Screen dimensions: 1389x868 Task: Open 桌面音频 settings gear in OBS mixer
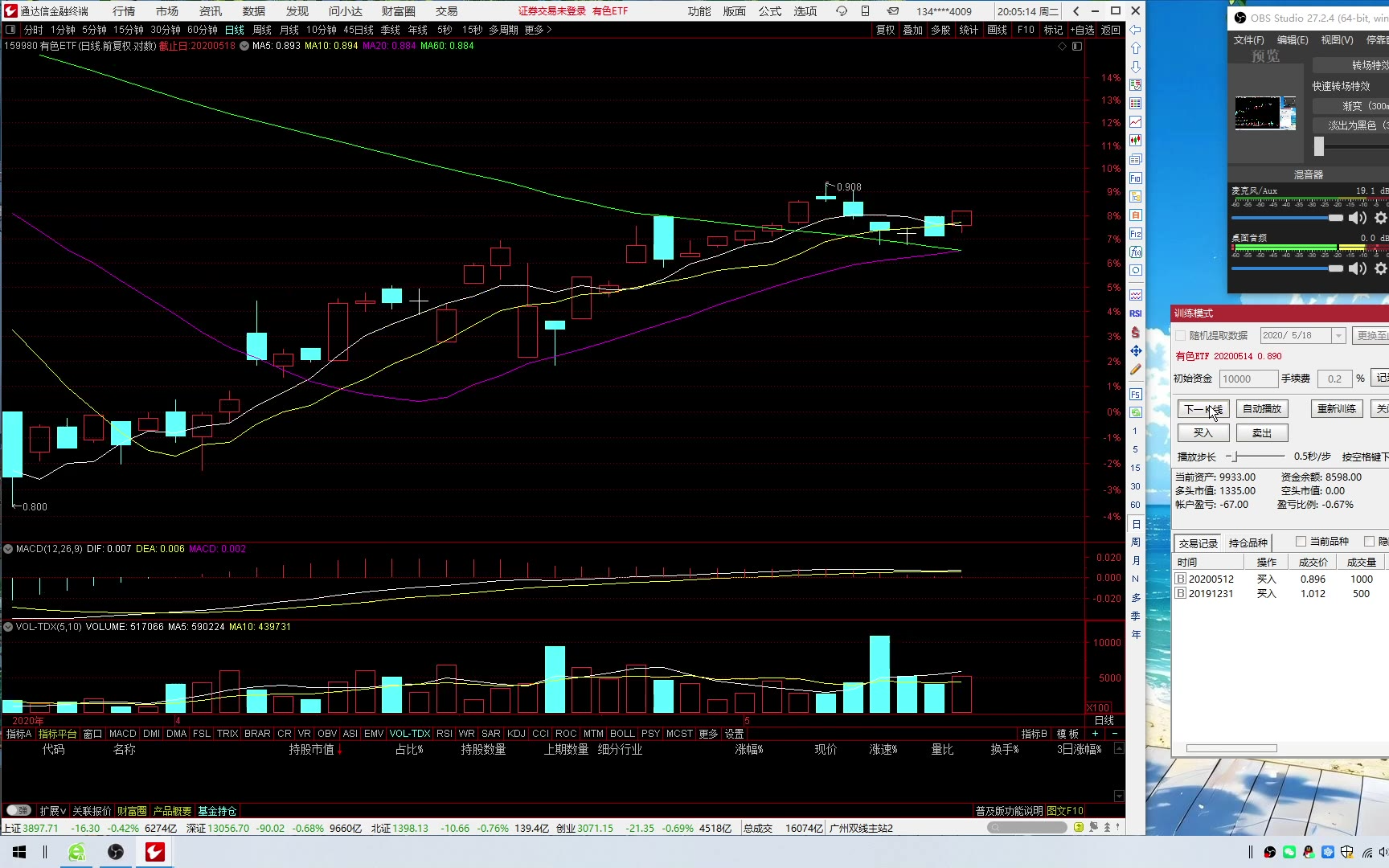(1380, 268)
